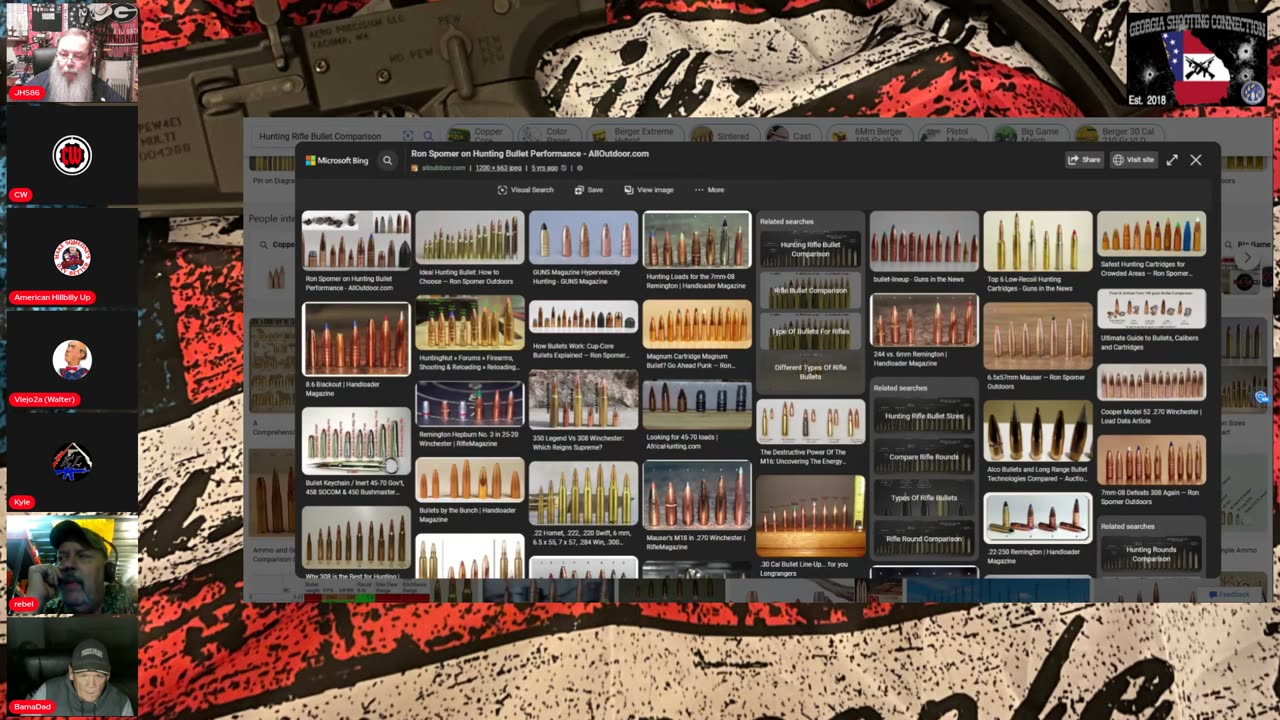Open Alco Bullets and Long Range thumbnail

click(1038, 431)
